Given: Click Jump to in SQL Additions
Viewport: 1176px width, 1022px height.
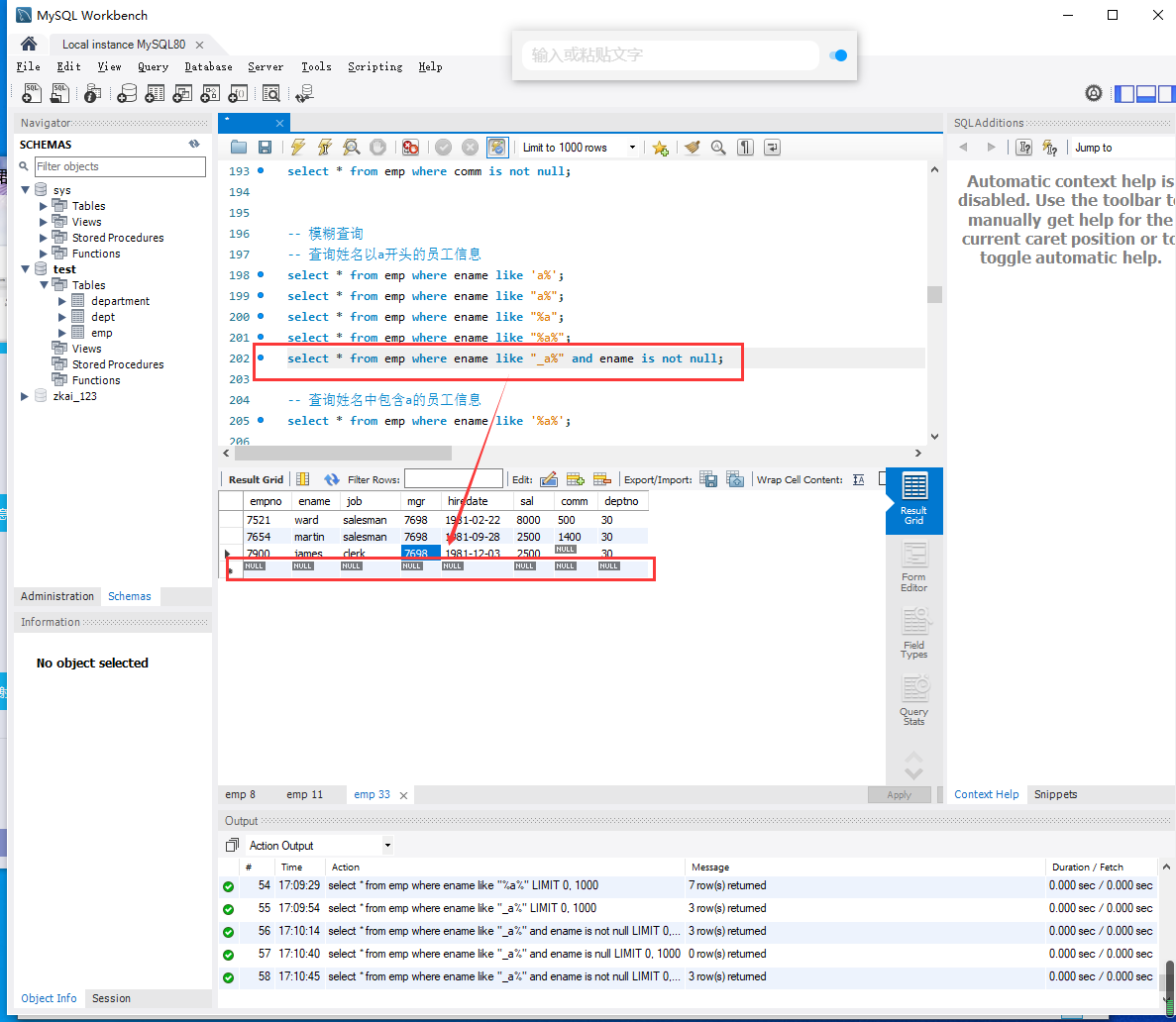Looking at the screenshot, I should [1093, 148].
